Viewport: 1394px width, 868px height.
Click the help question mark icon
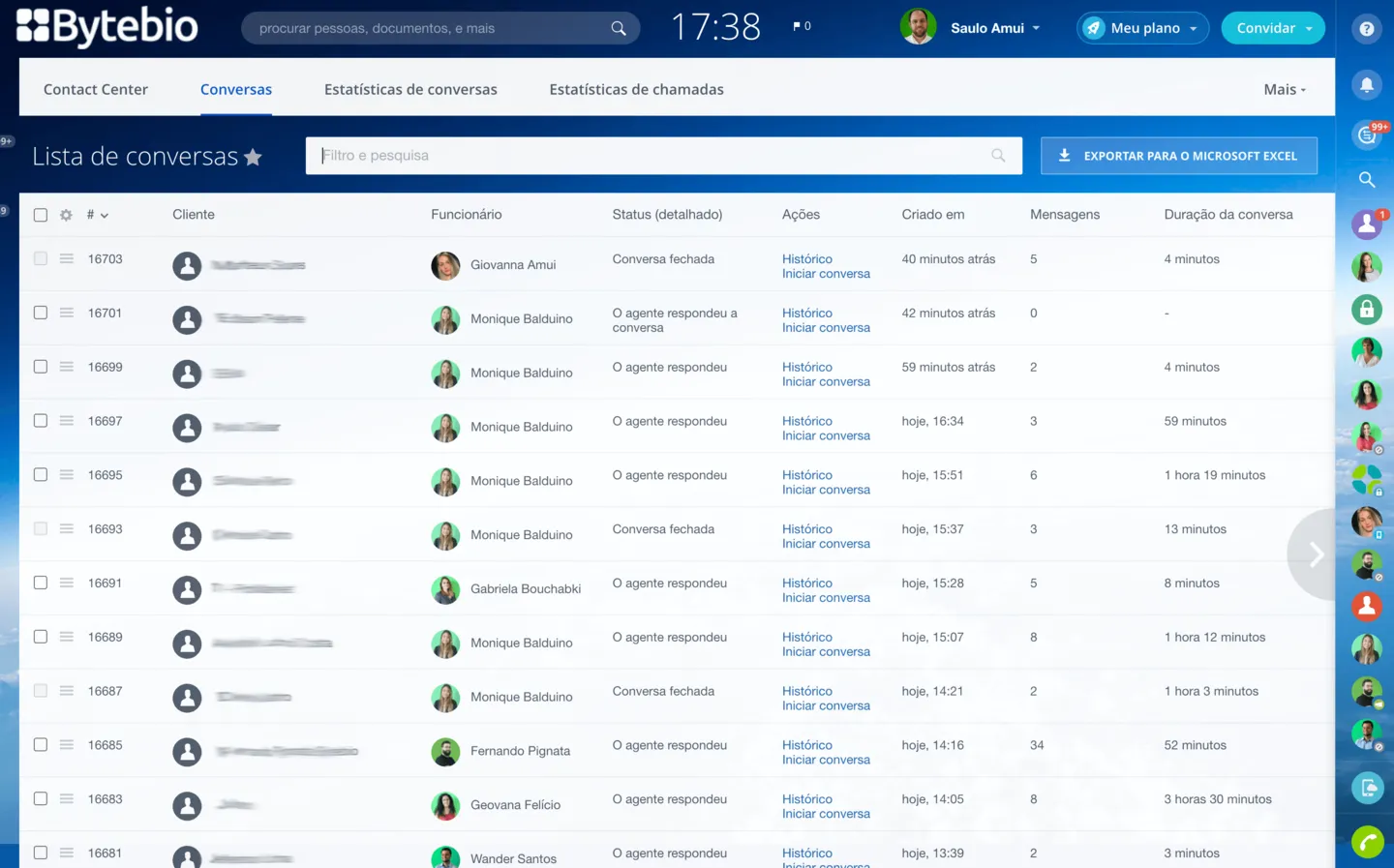pyautogui.click(x=1366, y=29)
